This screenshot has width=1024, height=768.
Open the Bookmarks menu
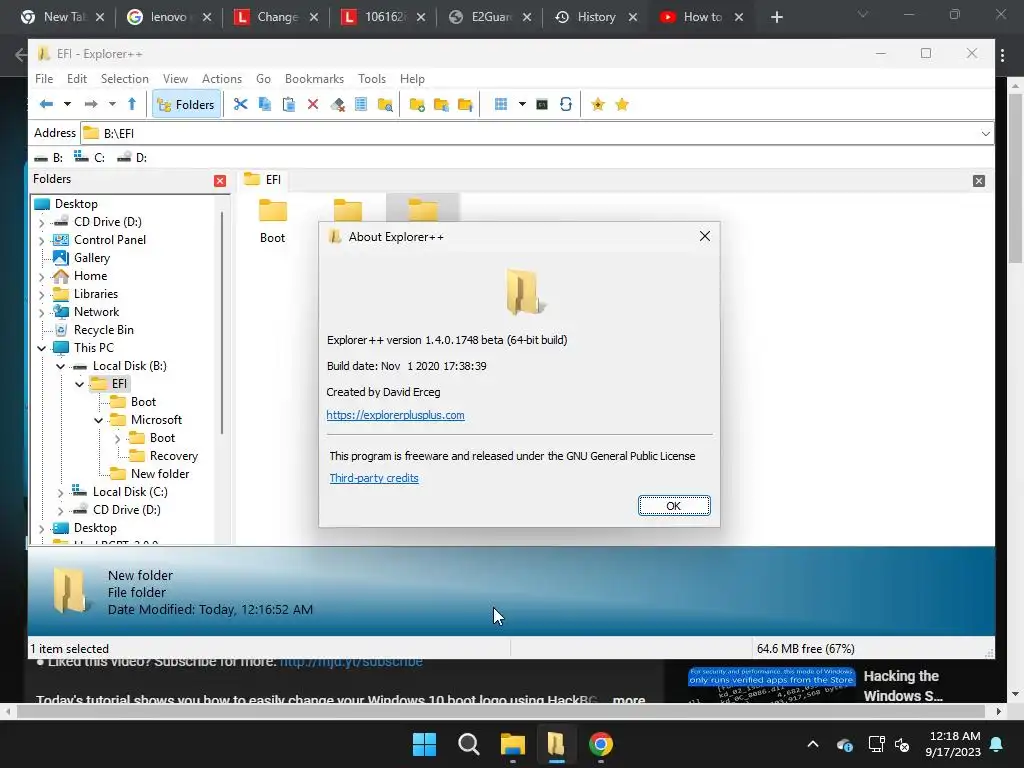click(314, 78)
